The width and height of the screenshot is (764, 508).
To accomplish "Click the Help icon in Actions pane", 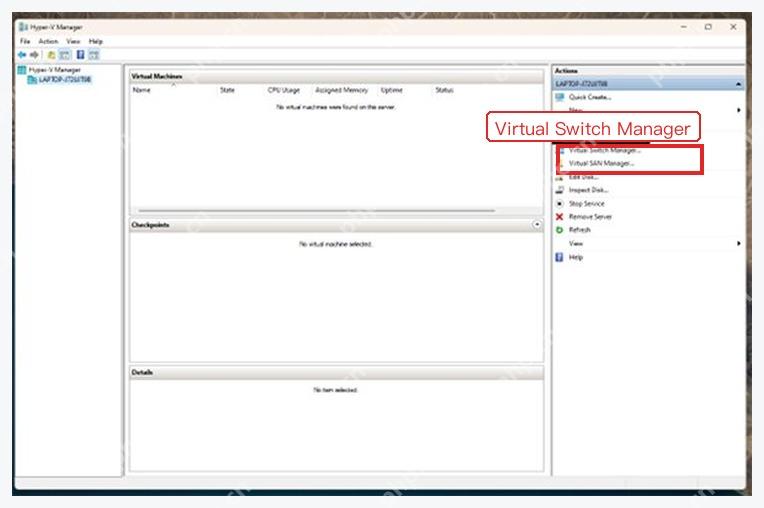I will pyautogui.click(x=559, y=257).
